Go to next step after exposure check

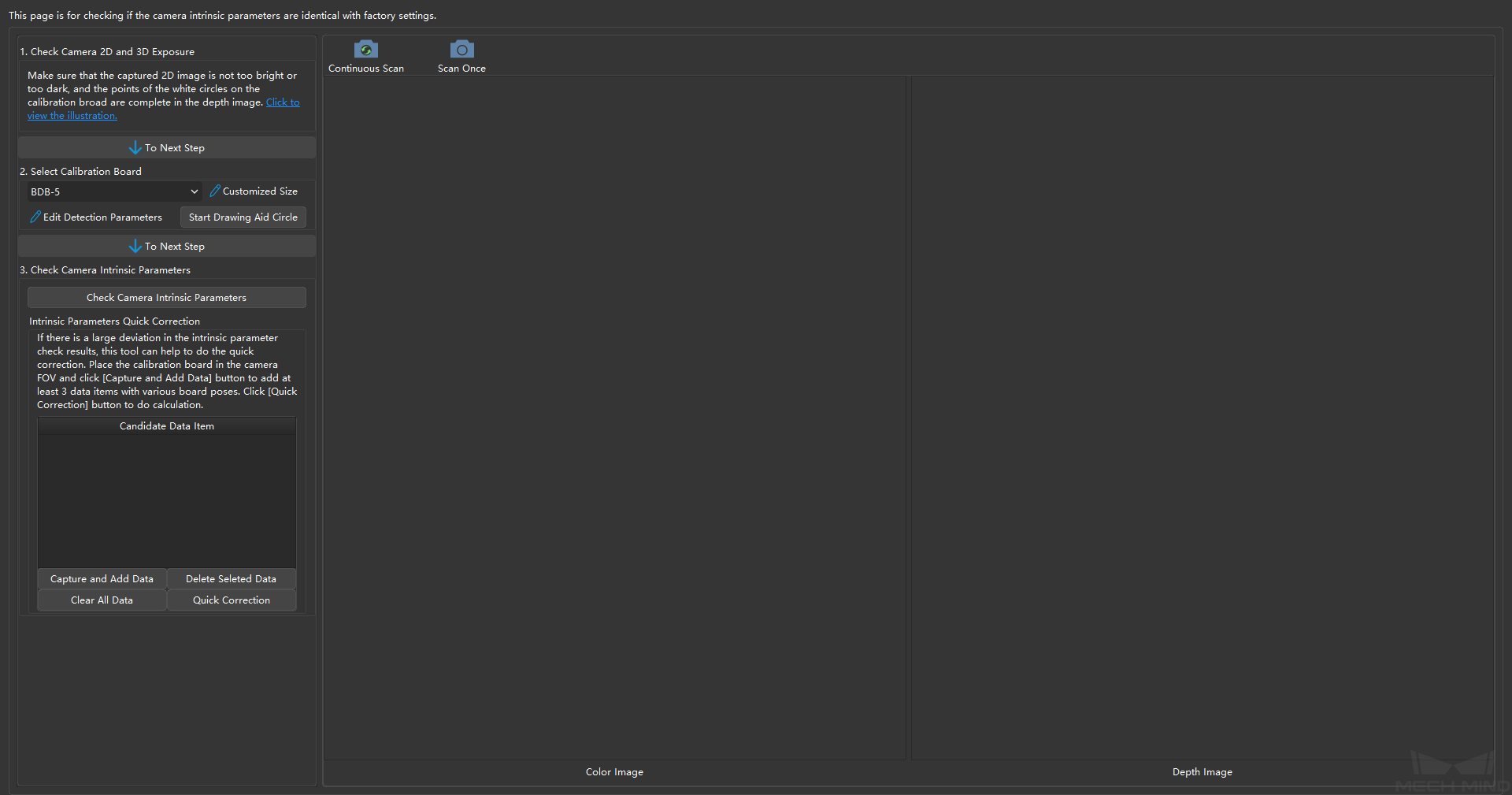167,147
